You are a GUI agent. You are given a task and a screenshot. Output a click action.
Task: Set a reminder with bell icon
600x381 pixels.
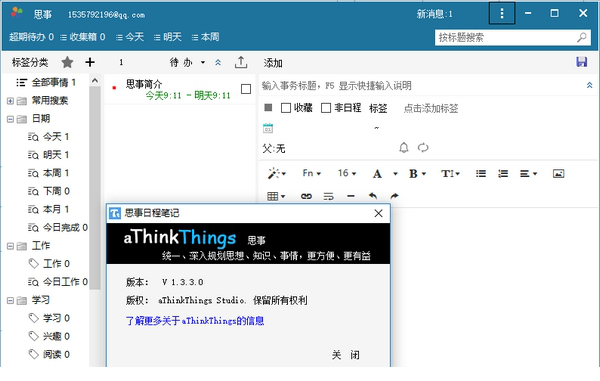tap(404, 147)
